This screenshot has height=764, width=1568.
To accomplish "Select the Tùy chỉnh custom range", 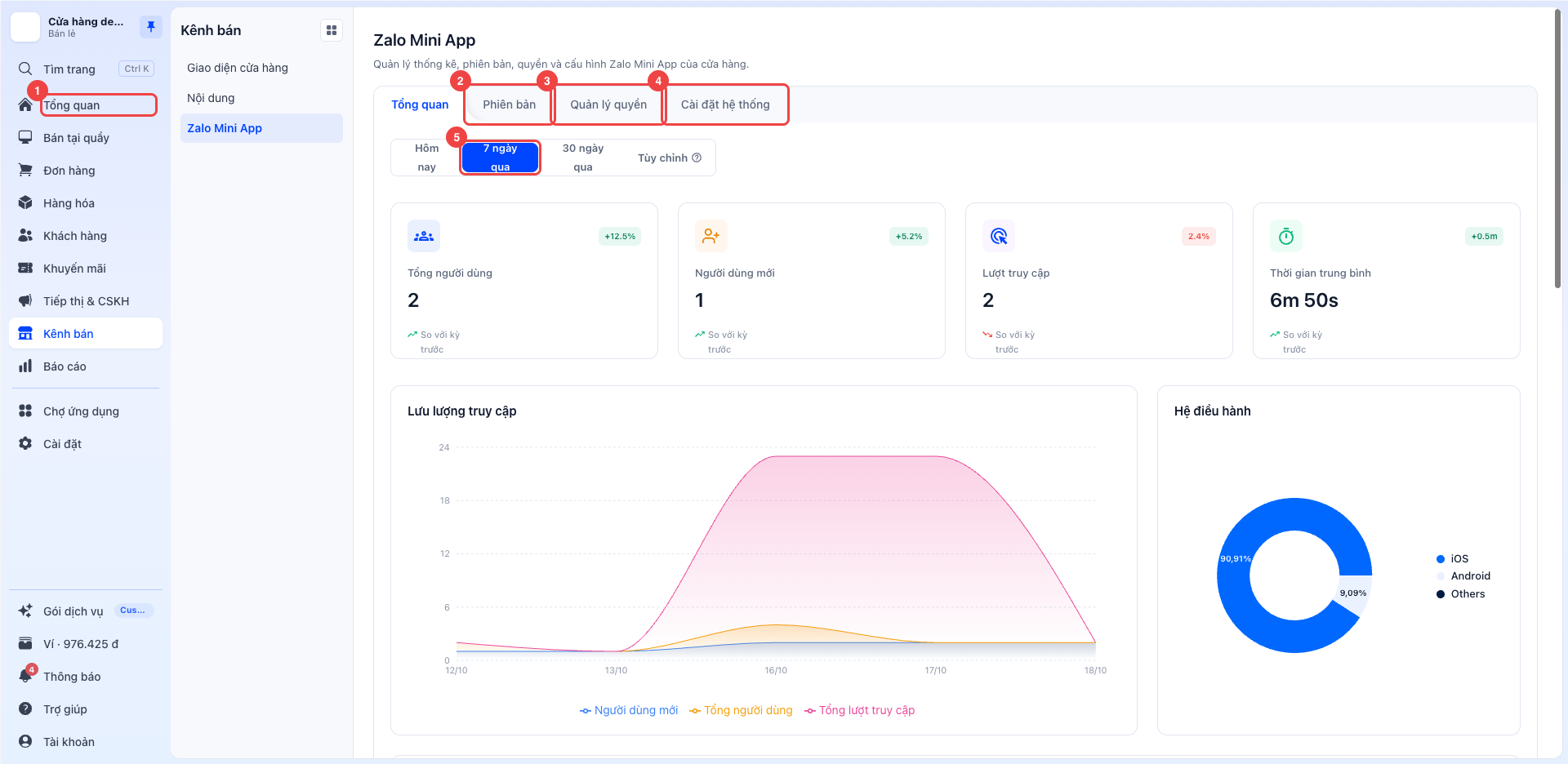I will [x=670, y=158].
